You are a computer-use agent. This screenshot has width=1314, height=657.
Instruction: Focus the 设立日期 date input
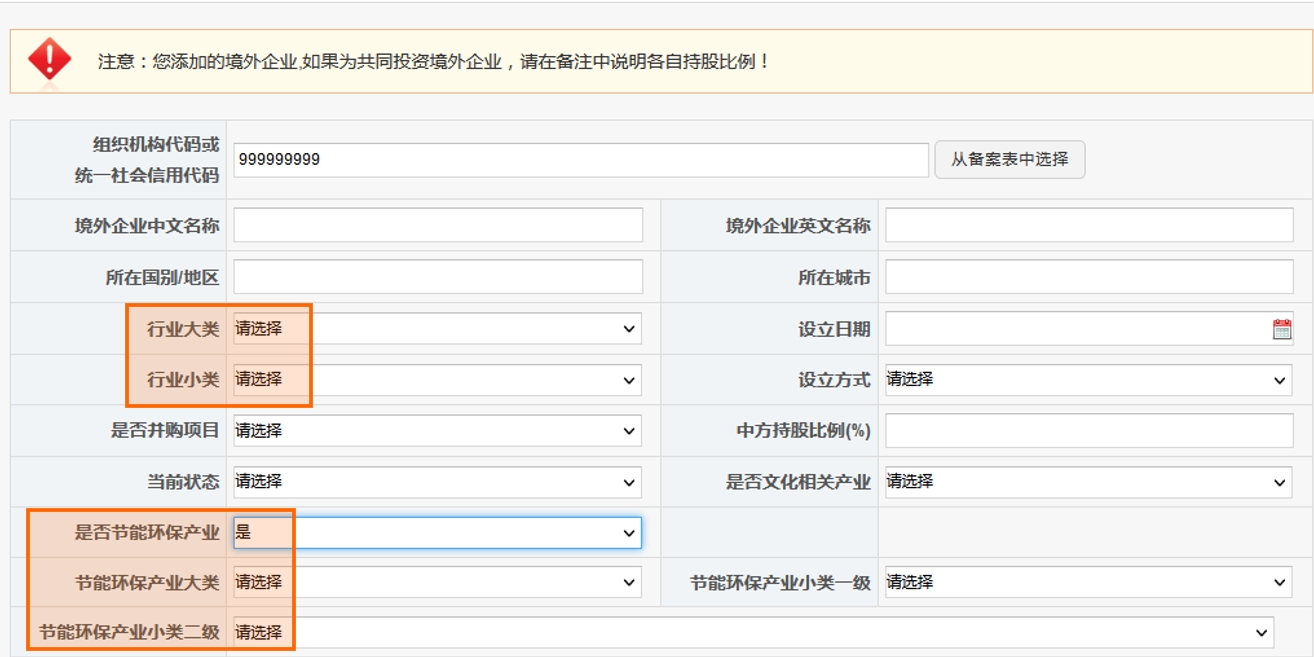pyautogui.click(x=1075, y=329)
